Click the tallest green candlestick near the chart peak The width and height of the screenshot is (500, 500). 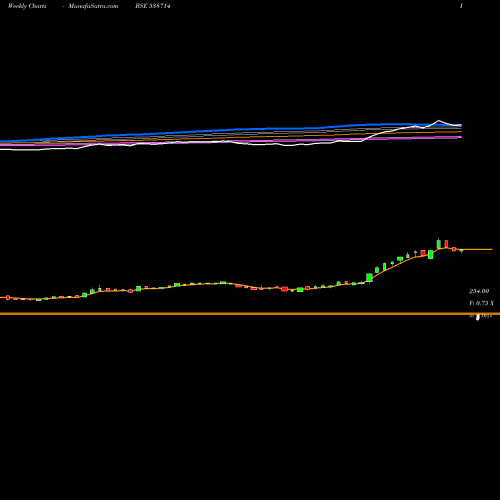click(439, 244)
